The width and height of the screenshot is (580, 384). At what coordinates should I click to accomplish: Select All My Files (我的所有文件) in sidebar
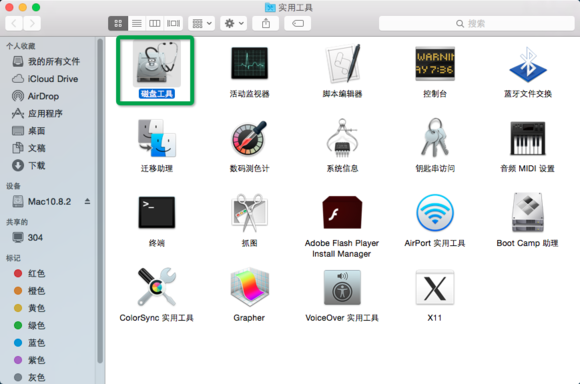pyautogui.click(x=47, y=61)
